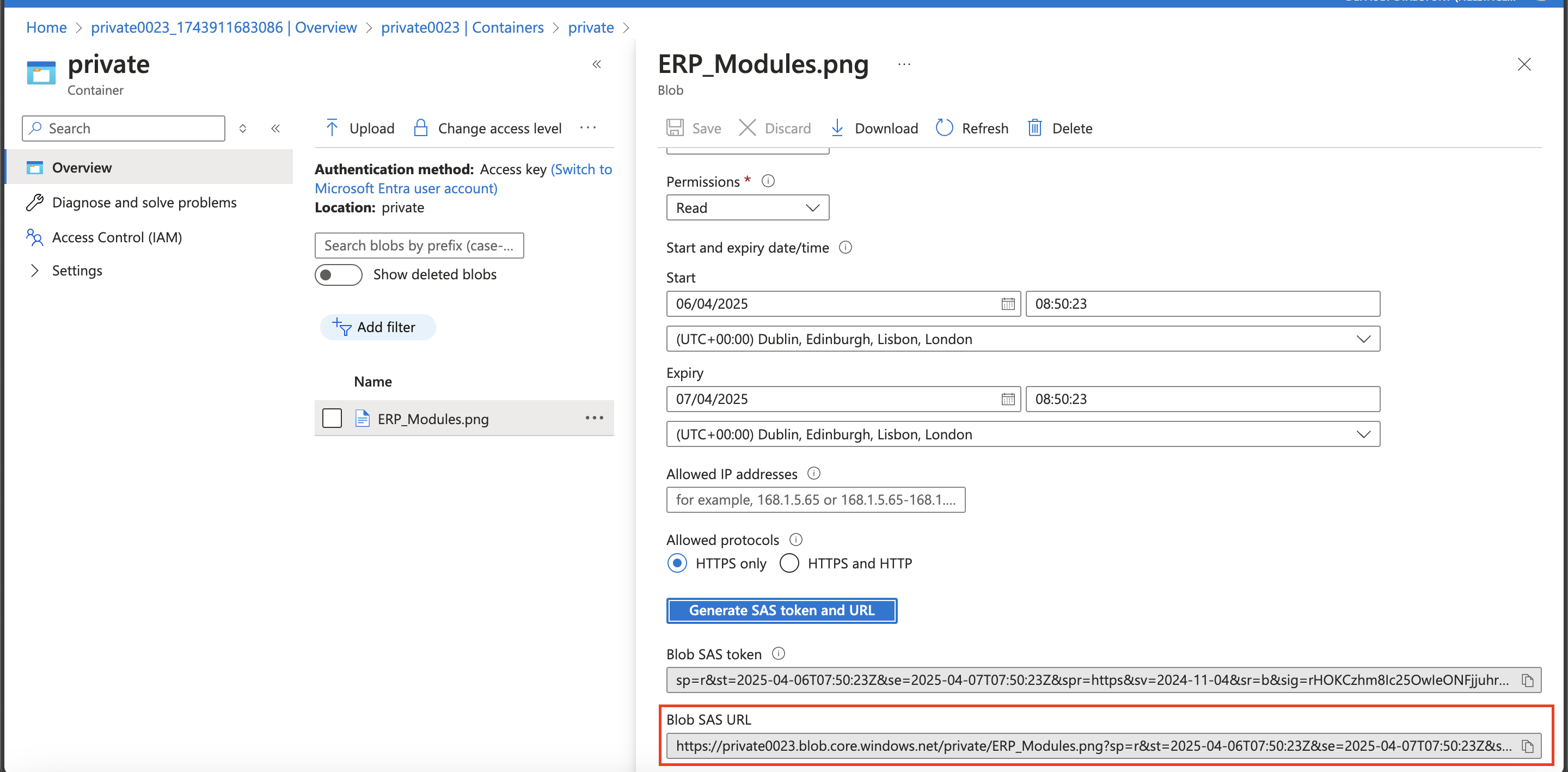Open ERP_Modules.png row more options ellipsis
The image size is (1568, 772).
click(x=594, y=418)
